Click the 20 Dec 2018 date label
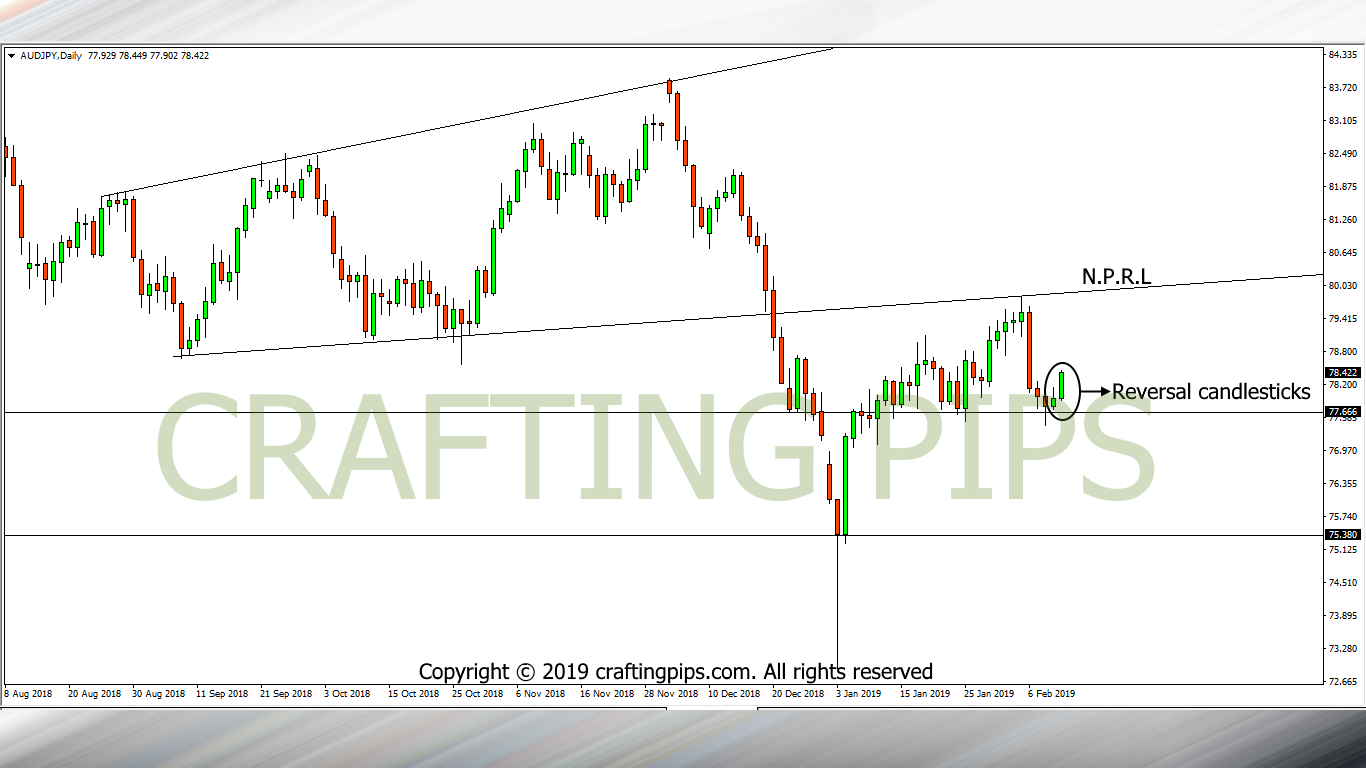This screenshot has width=1366, height=768. [x=798, y=693]
